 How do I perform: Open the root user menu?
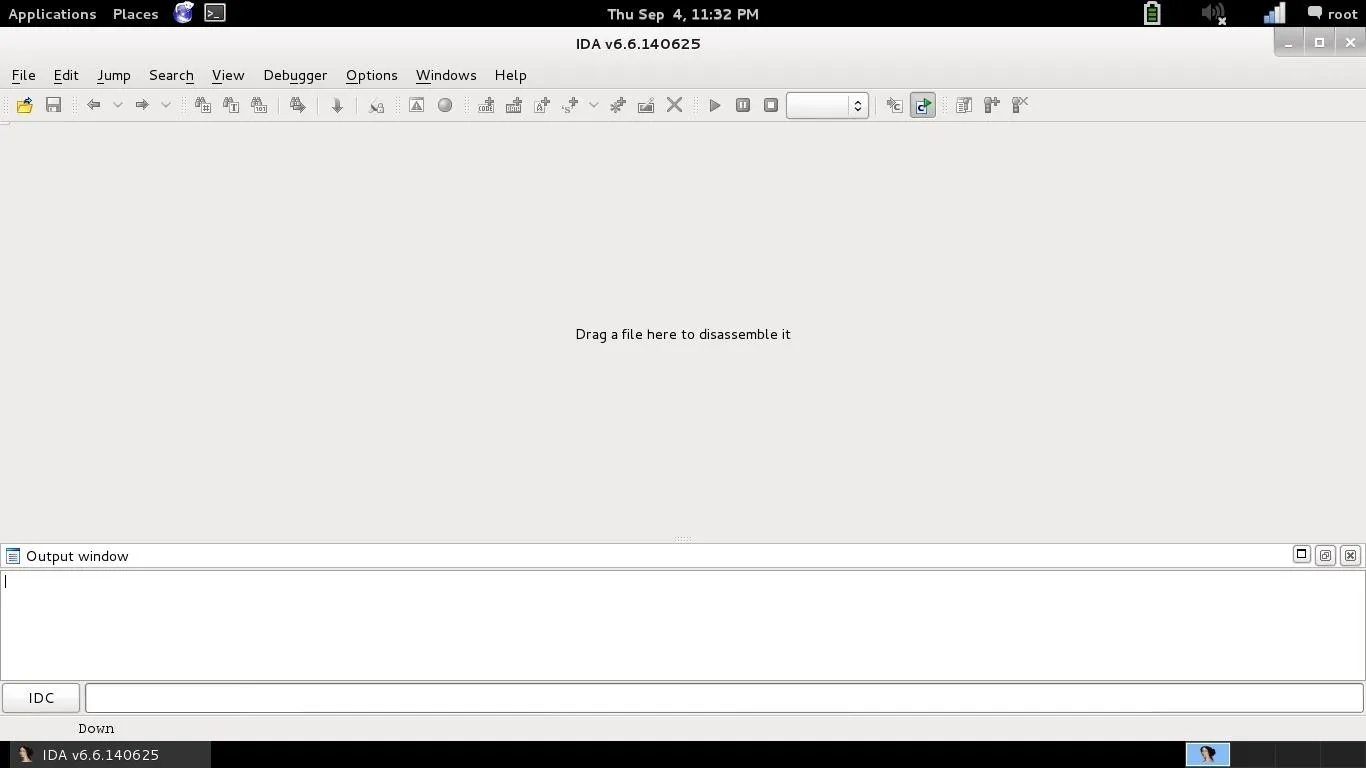pyautogui.click(x=1333, y=14)
